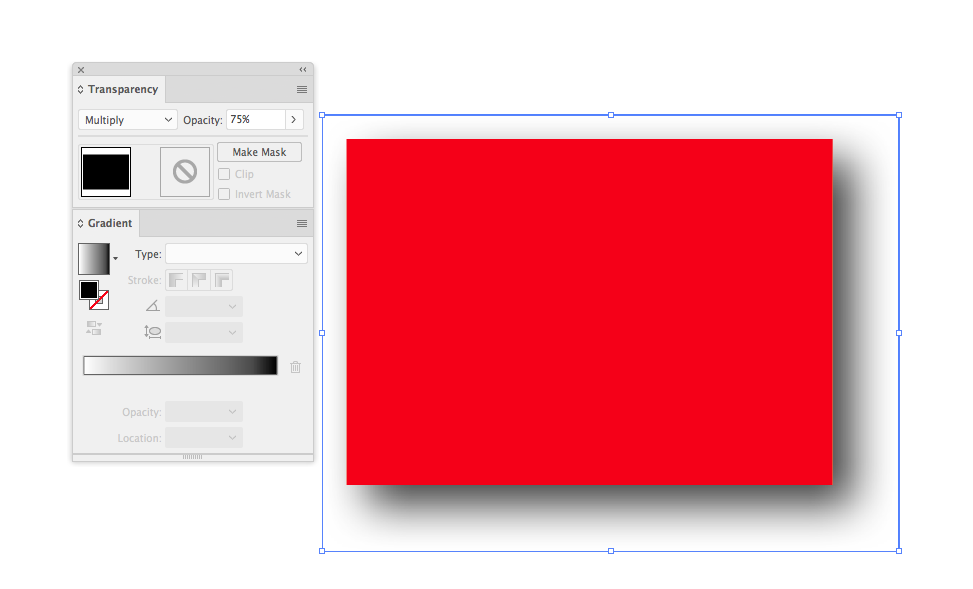This screenshot has height=589, width=973.
Task: Open the aspect ratio dropdown
Action: (204, 333)
